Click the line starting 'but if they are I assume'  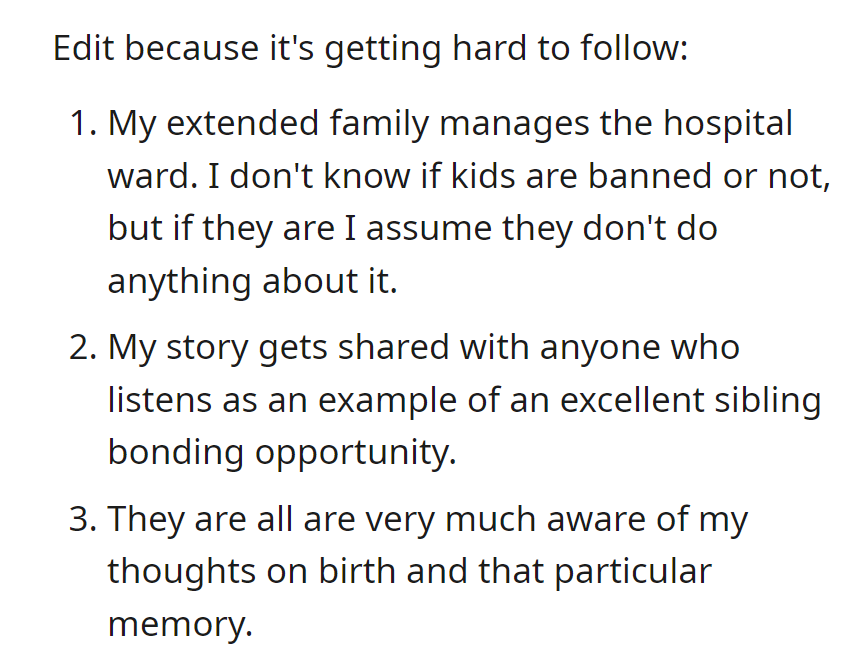coord(412,229)
